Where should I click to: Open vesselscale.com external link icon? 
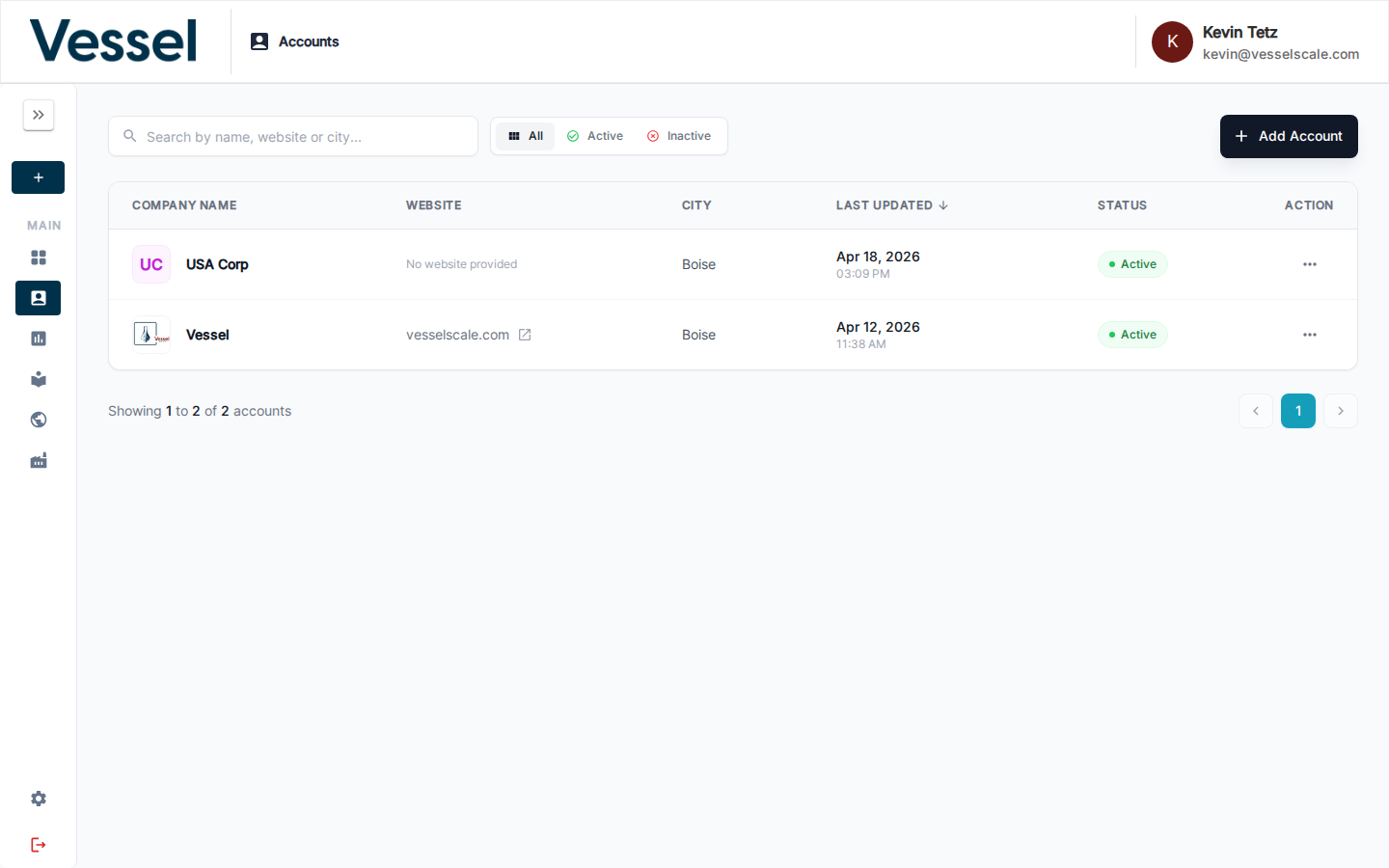(x=525, y=335)
